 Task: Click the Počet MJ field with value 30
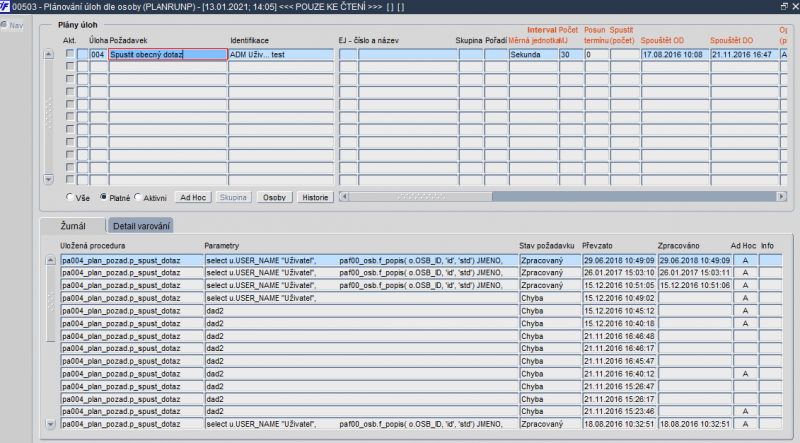click(571, 54)
